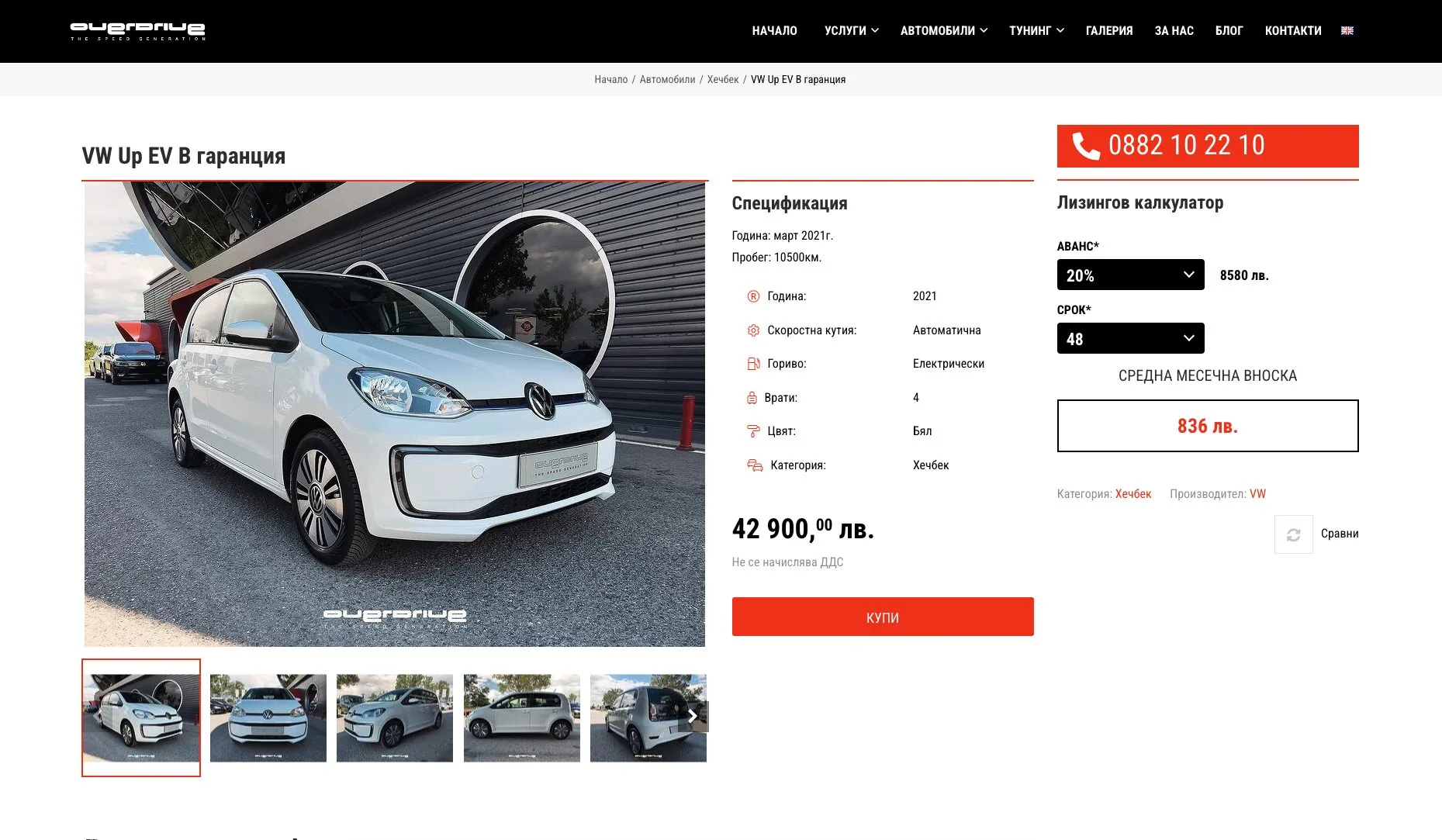Select the first car thumbnail

pyautogui.click(x=141, y=717)
